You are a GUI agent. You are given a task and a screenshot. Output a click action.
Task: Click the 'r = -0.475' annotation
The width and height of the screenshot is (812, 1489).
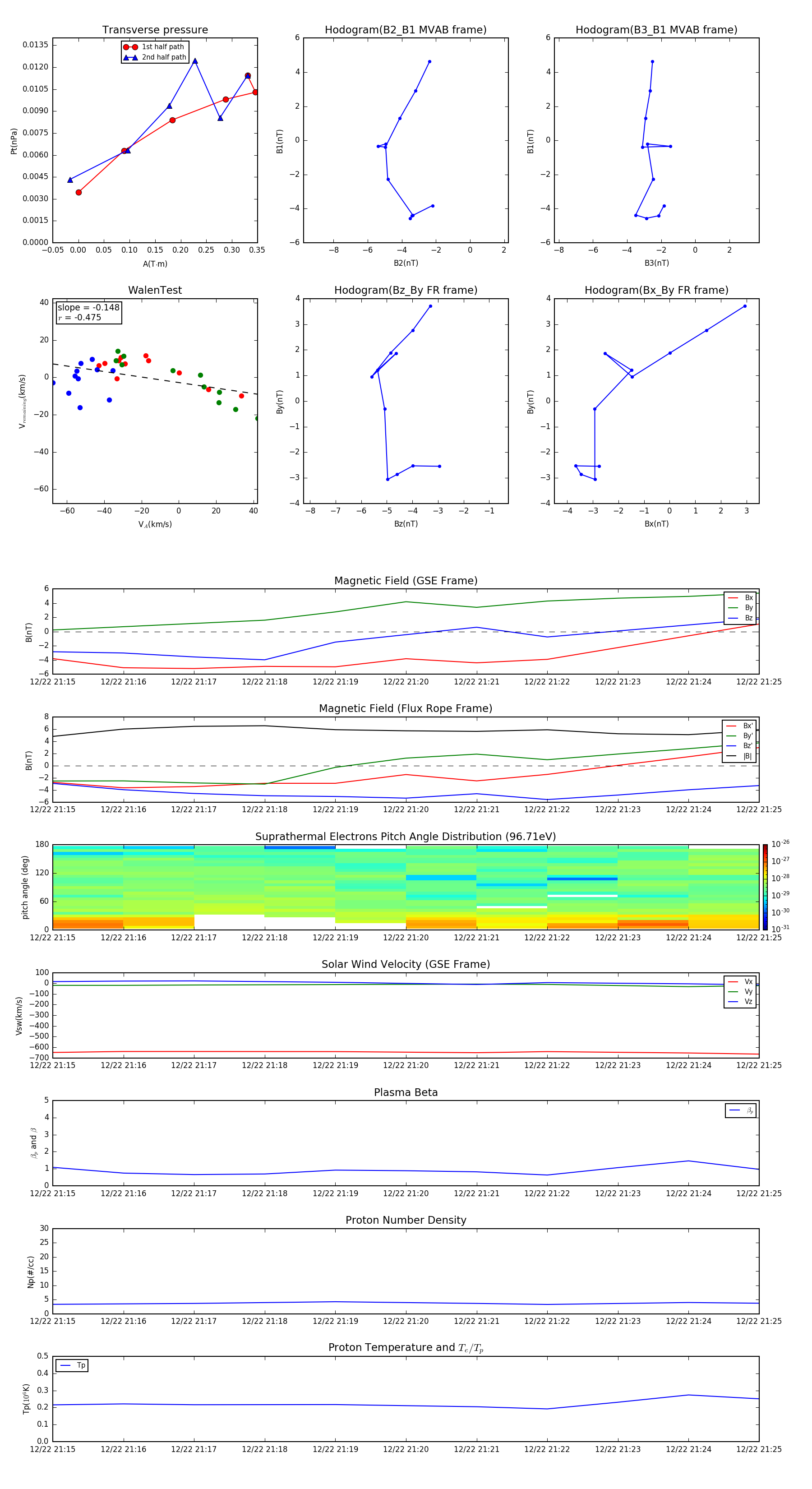coord(80,317)
